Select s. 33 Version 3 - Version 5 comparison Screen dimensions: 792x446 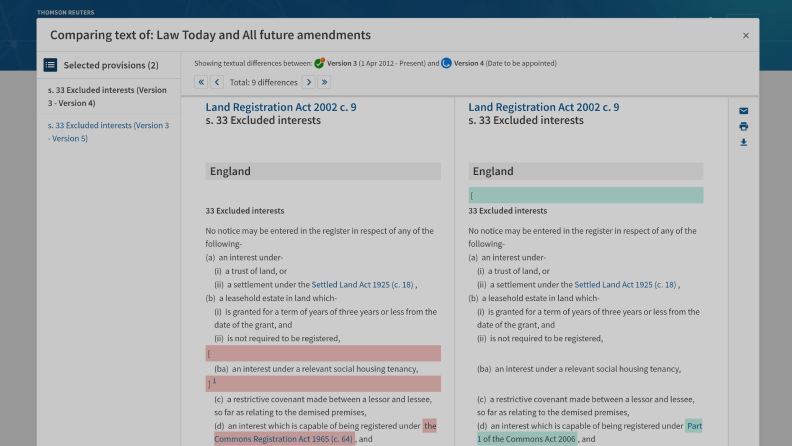tap(108, 131)
